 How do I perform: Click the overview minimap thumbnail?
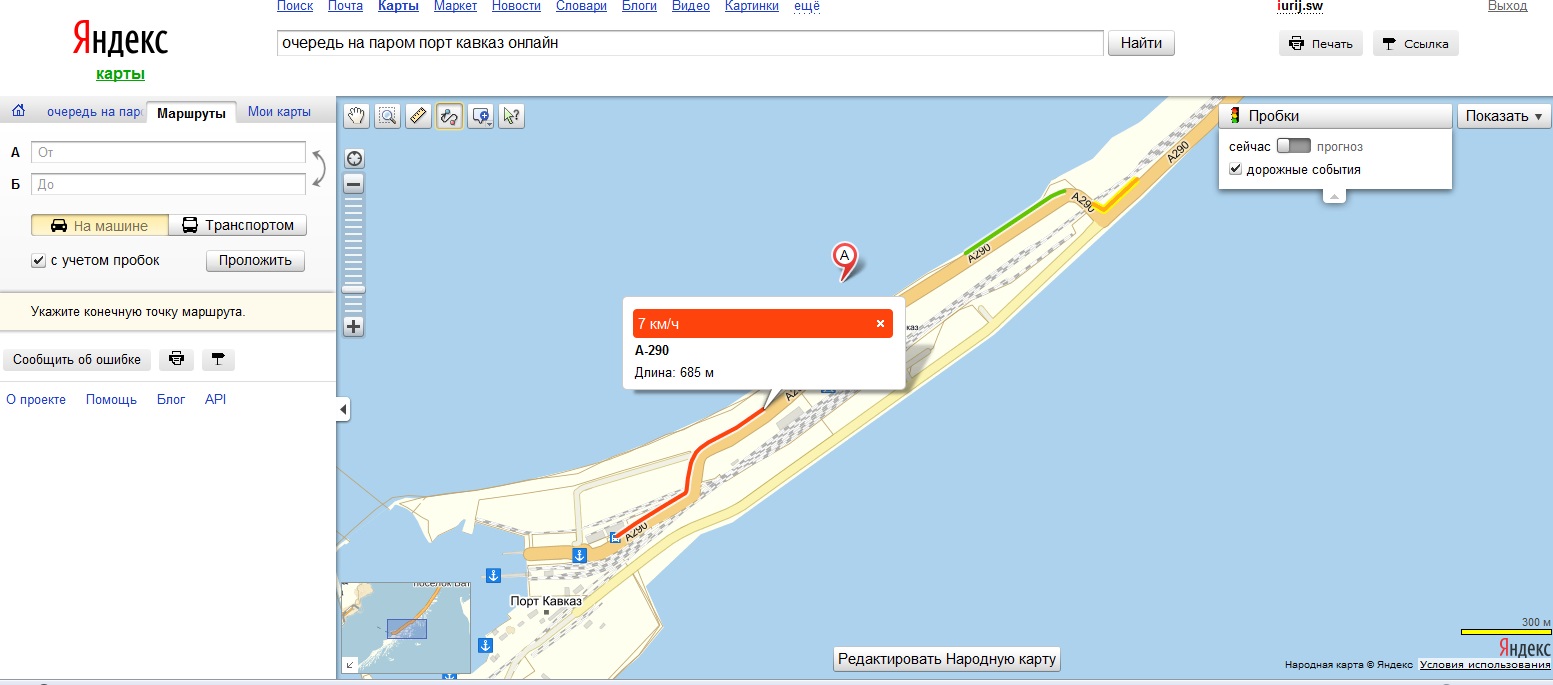click(x=406, y=628)
